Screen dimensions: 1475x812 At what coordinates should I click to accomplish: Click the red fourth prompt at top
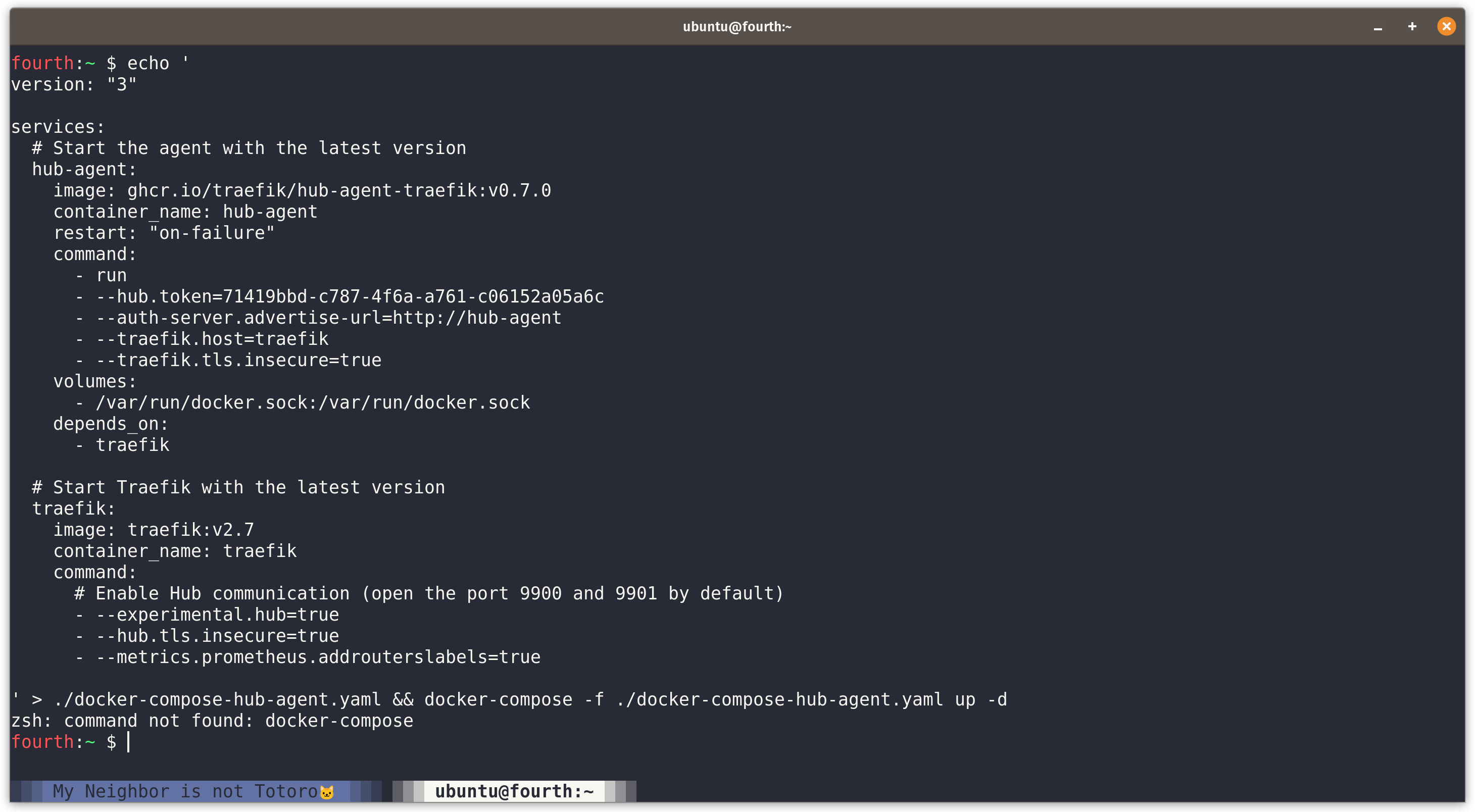pyautogui.click(x=42, y=63)
